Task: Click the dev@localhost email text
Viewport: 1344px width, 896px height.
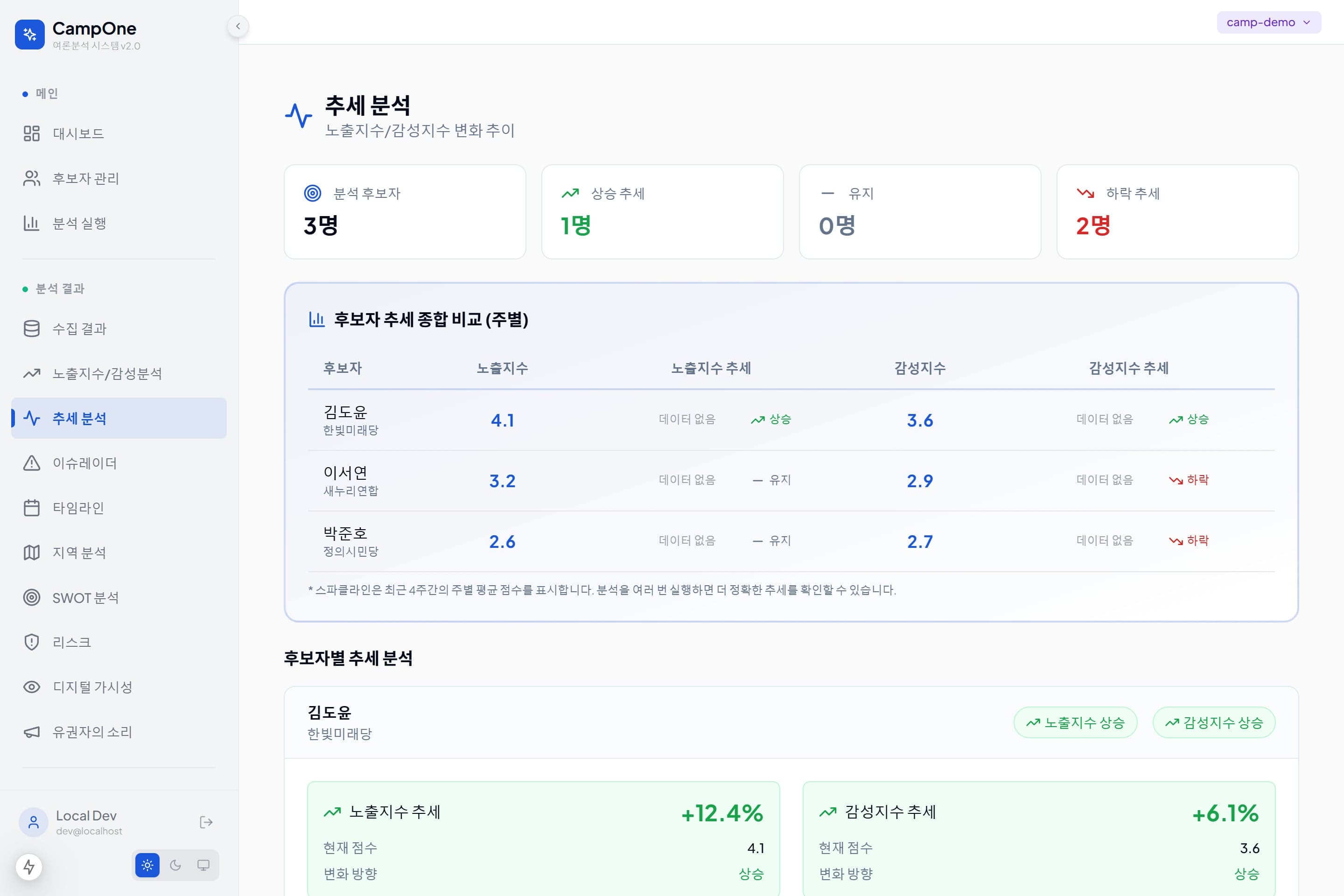Action: [89, 831]
